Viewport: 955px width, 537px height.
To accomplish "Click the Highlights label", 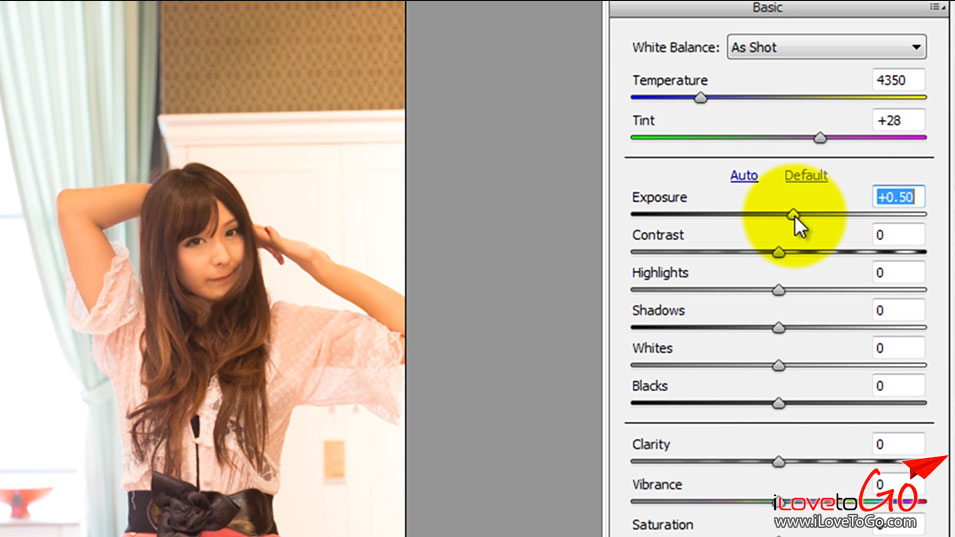I will [x=660, y=273].
